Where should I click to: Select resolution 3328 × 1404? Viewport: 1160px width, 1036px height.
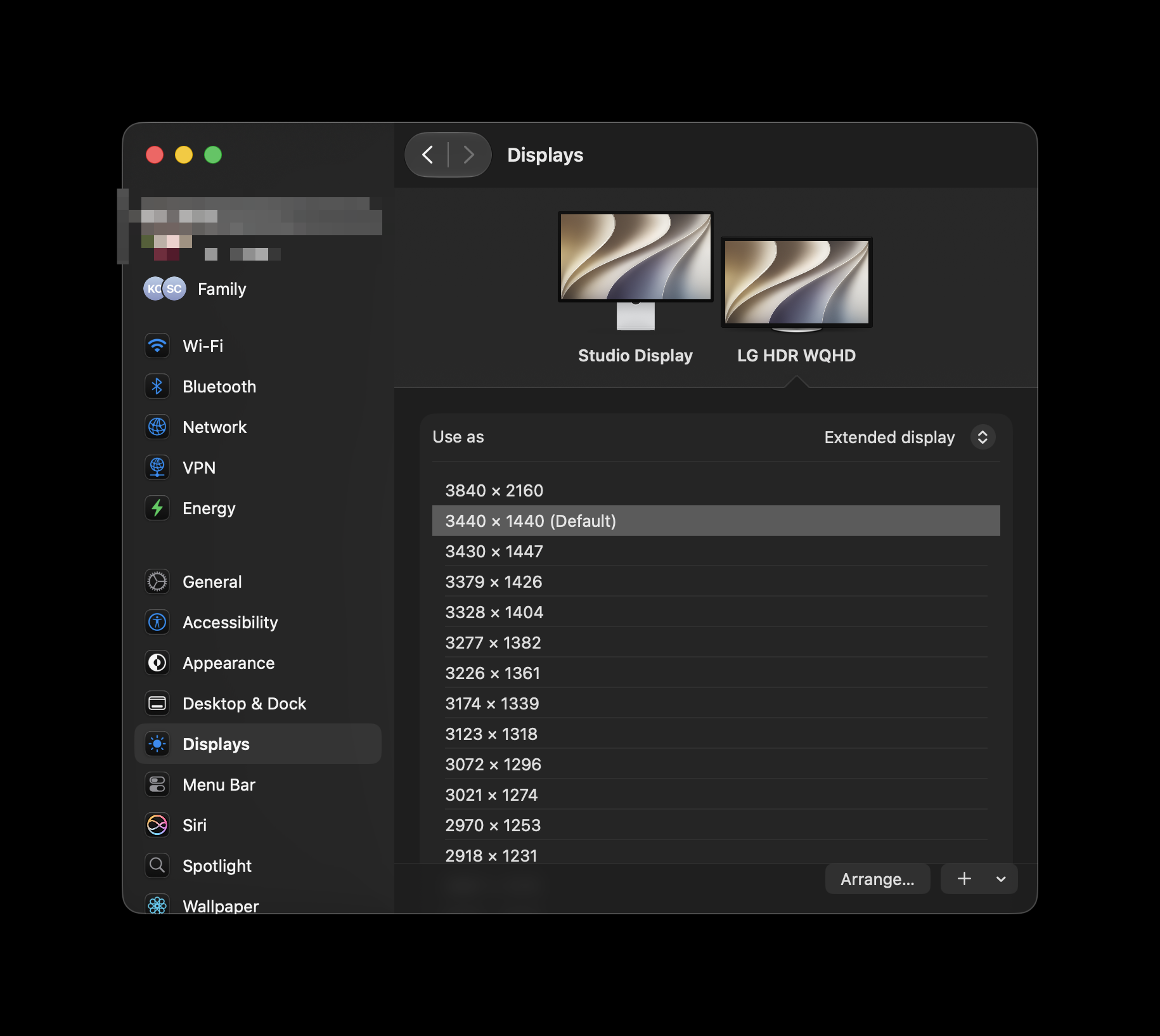pos(716,612)
